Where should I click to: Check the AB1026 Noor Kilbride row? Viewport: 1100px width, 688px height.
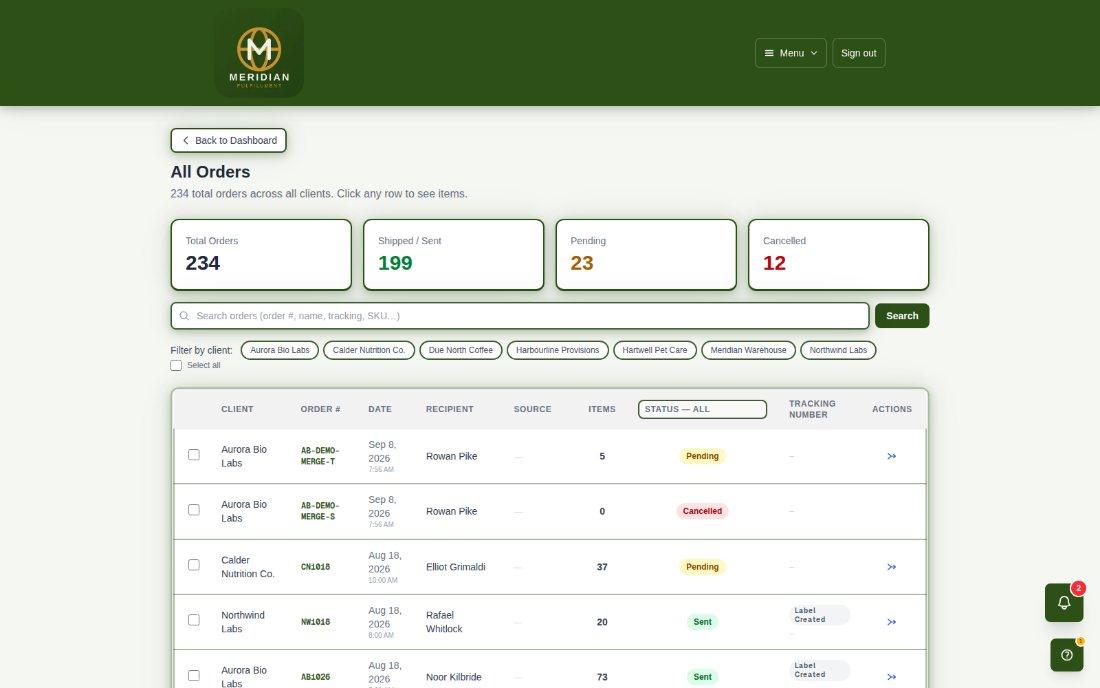tap(194, 675)
